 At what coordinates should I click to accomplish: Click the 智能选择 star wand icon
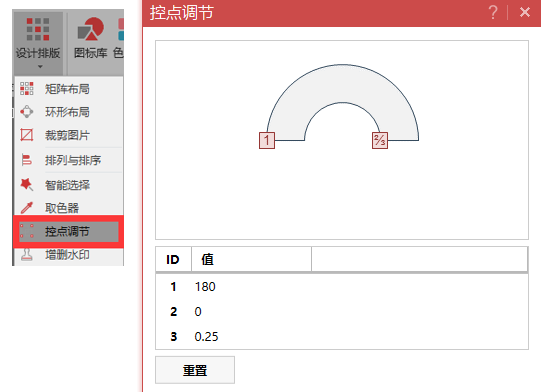click(x=27, y=185)
